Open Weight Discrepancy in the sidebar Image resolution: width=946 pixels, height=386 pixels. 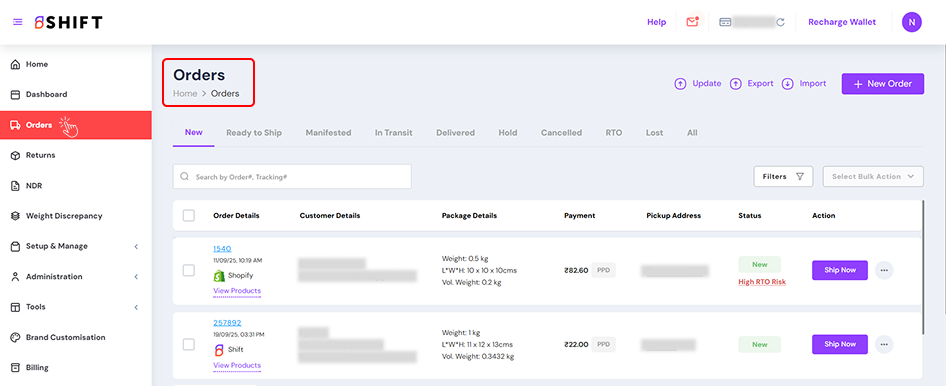[64, 216]
